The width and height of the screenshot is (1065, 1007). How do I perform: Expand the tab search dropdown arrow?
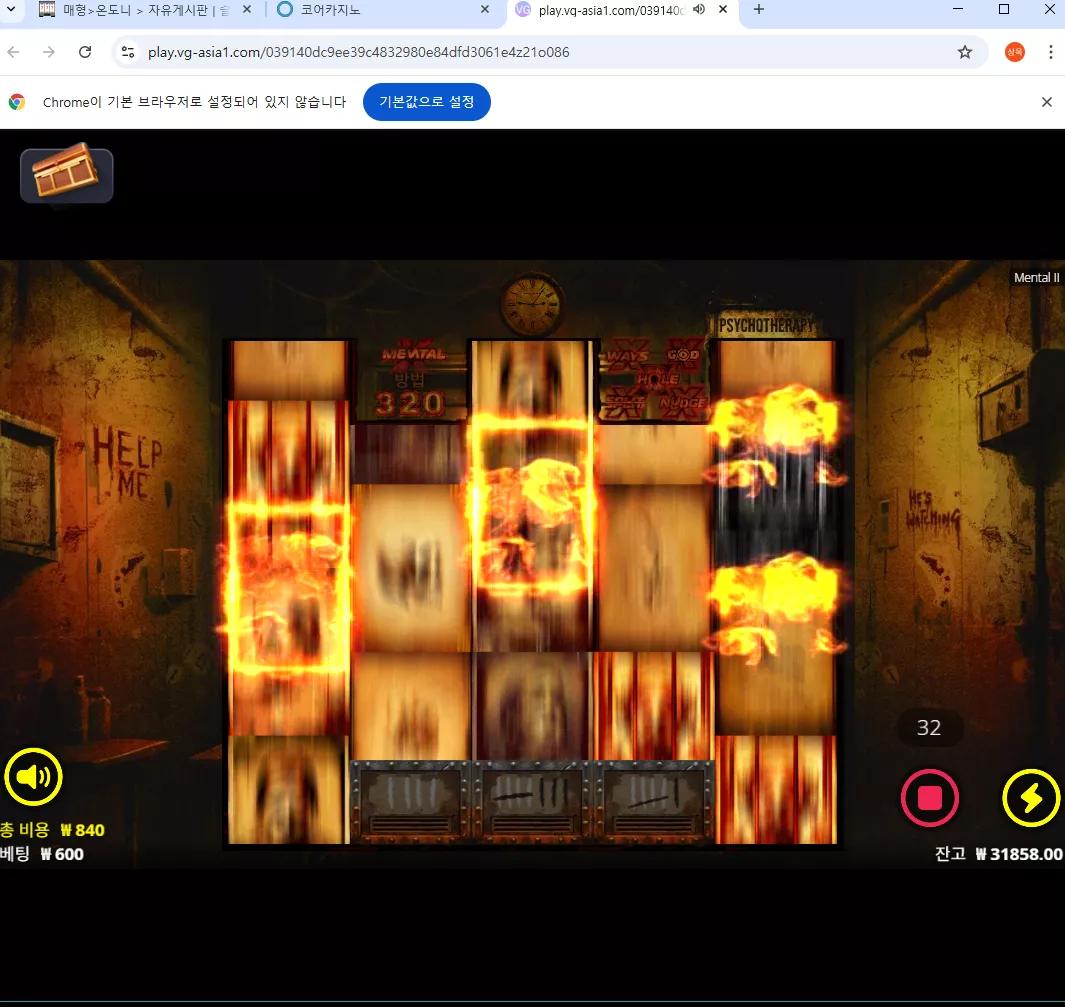tap(11, 10)
